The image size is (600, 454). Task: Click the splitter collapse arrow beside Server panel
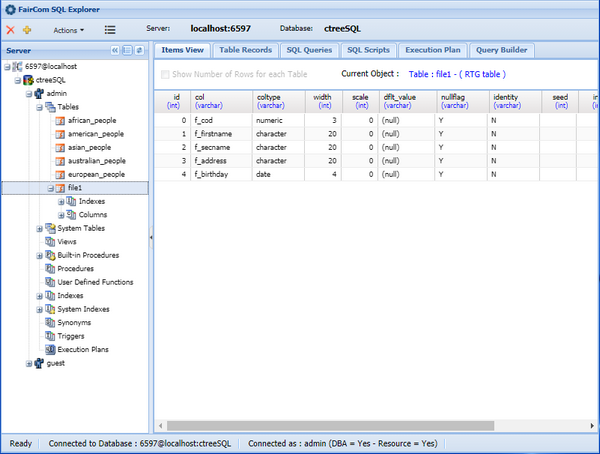pos(151,237)
